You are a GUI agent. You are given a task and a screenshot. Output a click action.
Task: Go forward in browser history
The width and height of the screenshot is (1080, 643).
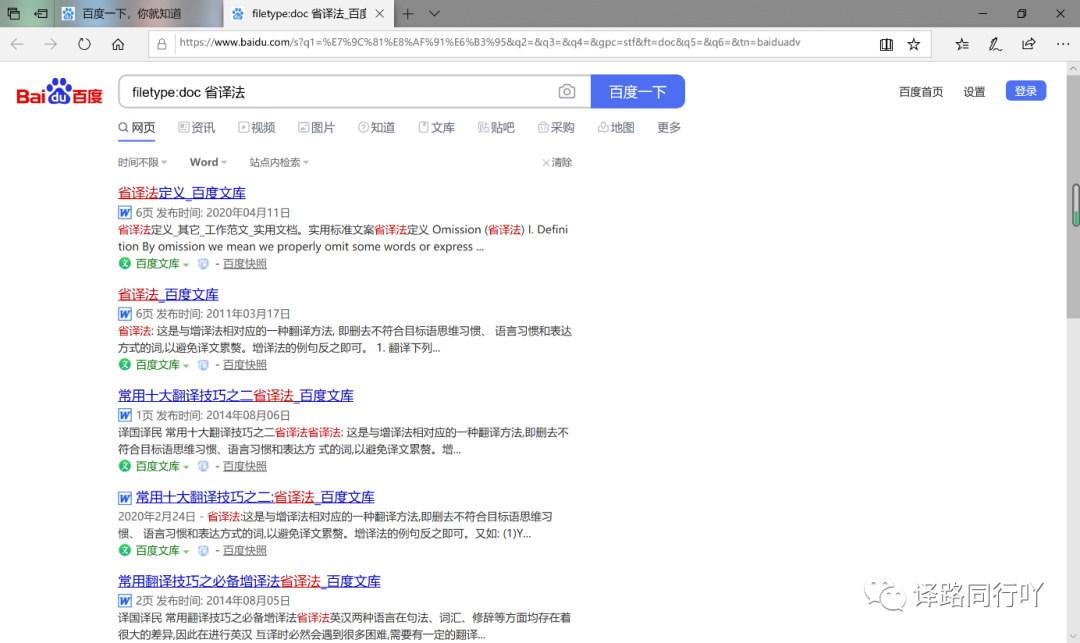[x=50, y=44]
